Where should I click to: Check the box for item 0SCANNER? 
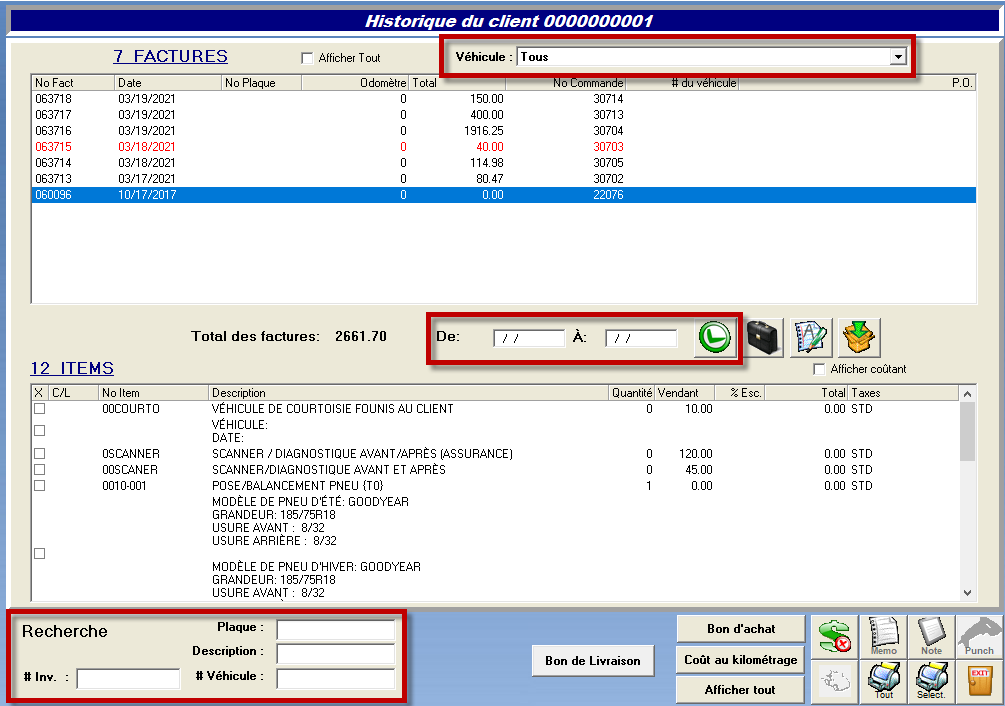(40, 454)
